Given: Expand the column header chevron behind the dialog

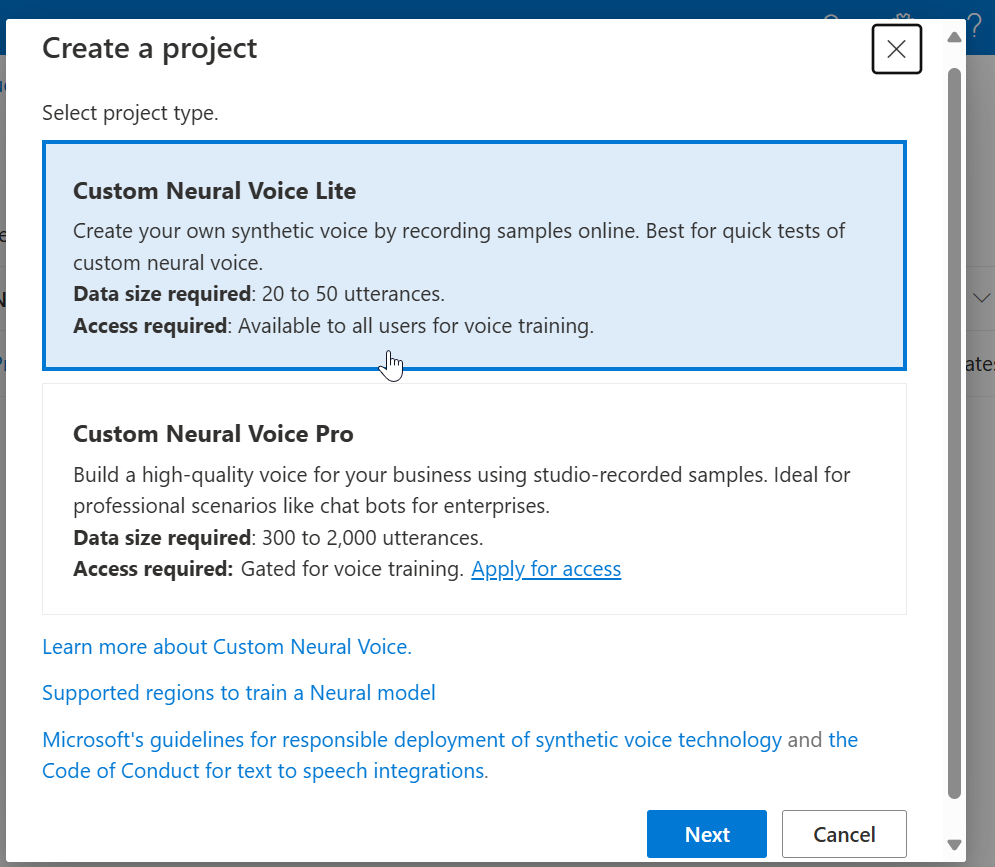Looking at the screenshot, I should coord(981,297).
